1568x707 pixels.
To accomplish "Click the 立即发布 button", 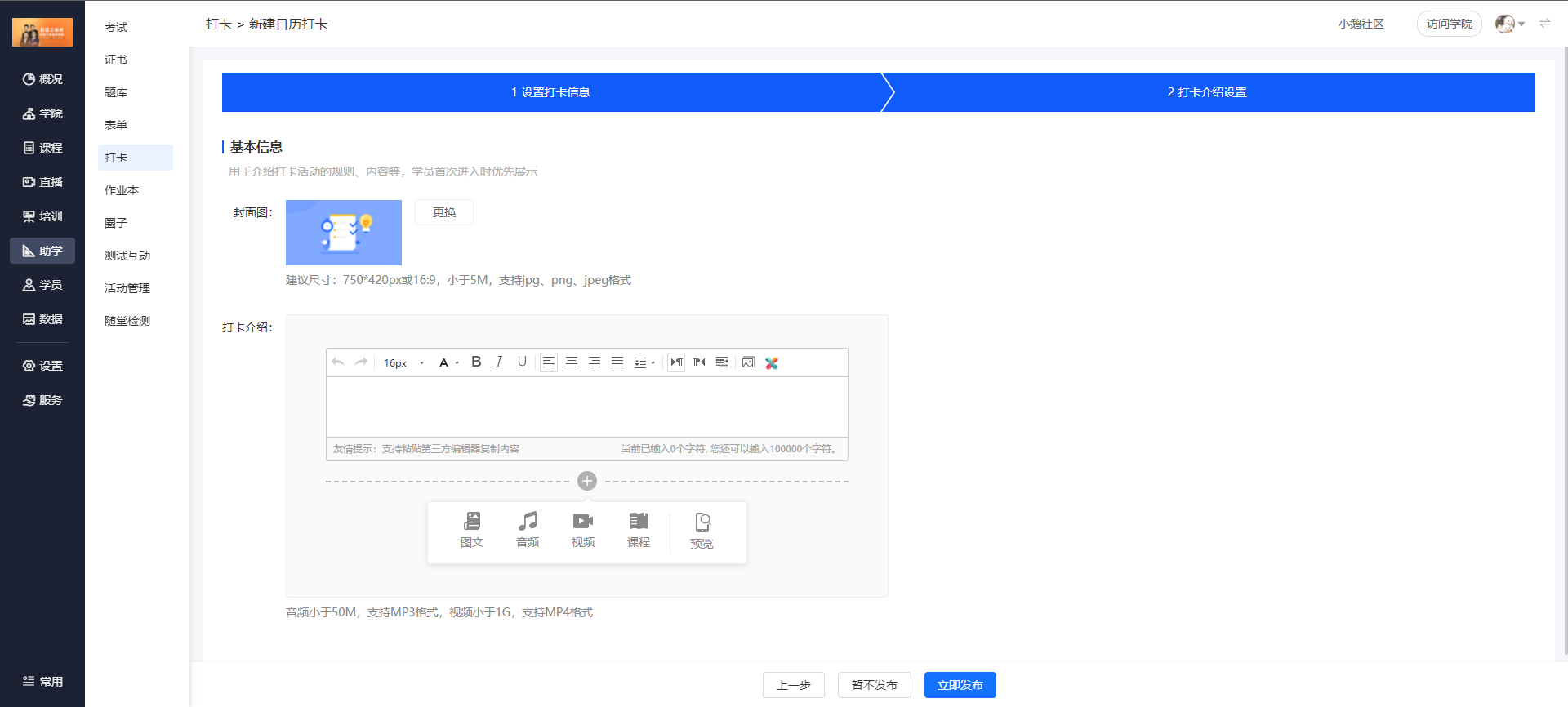I will [960, 685].
